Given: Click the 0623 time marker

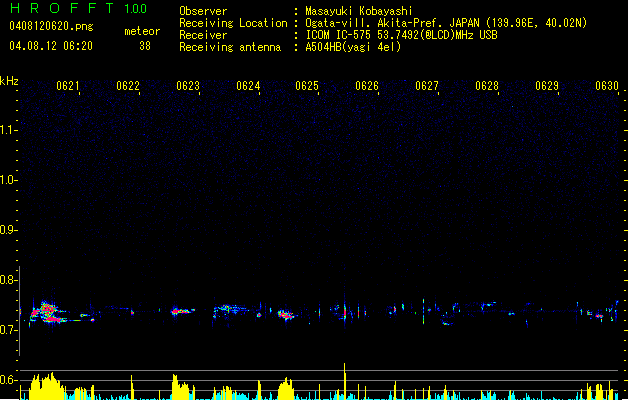Looking at the screenshot, I should click(188, 86).
